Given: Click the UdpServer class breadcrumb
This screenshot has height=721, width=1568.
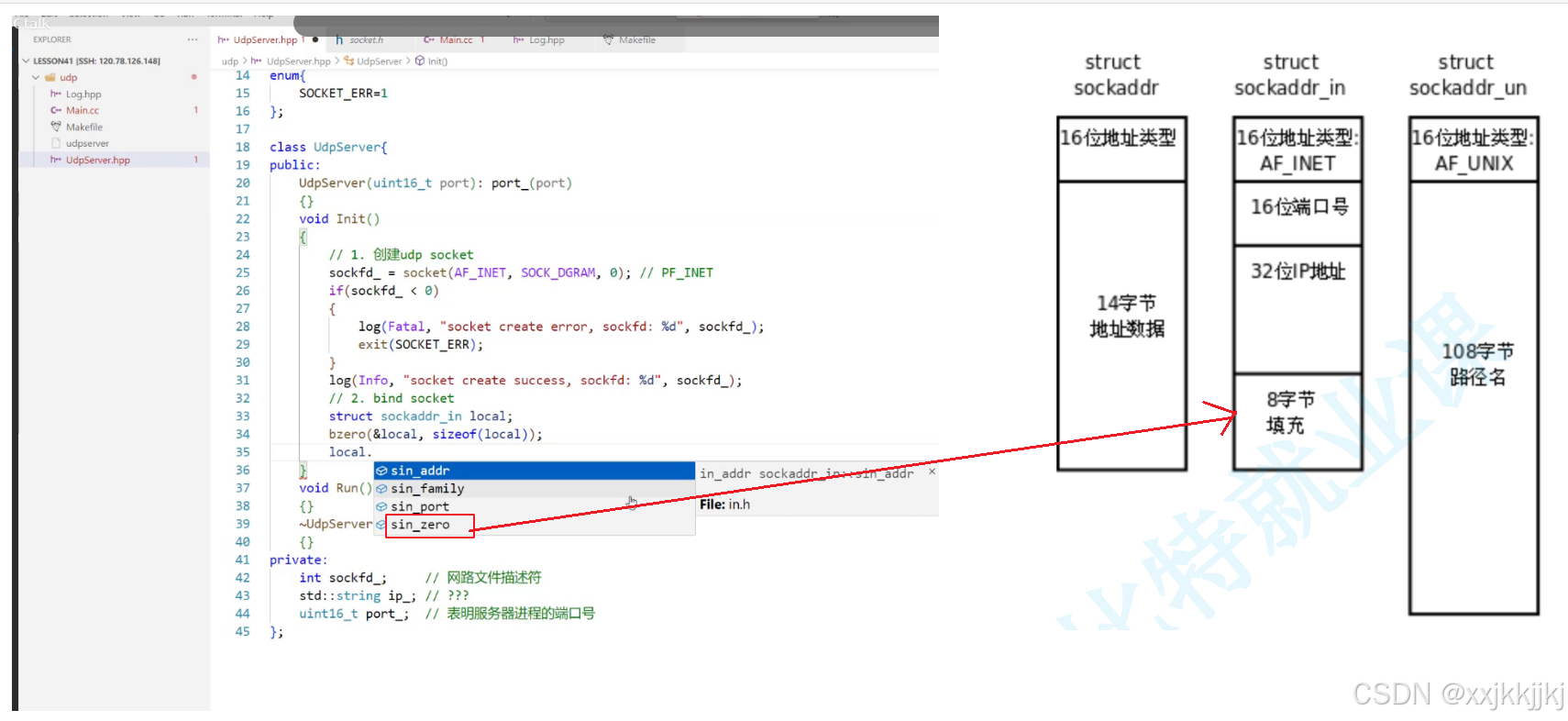Looking at the screenshot, I should tap(379, 61).
